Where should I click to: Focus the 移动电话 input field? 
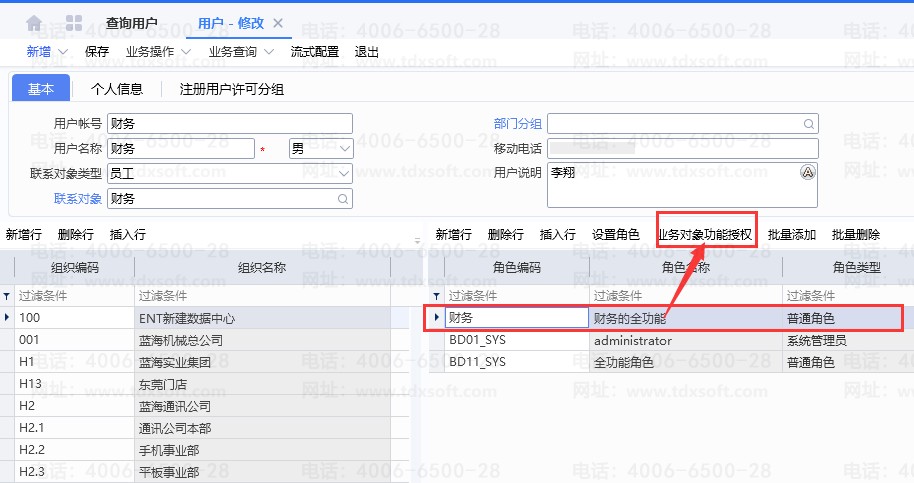pyautogui.click(x=683, y=149)
